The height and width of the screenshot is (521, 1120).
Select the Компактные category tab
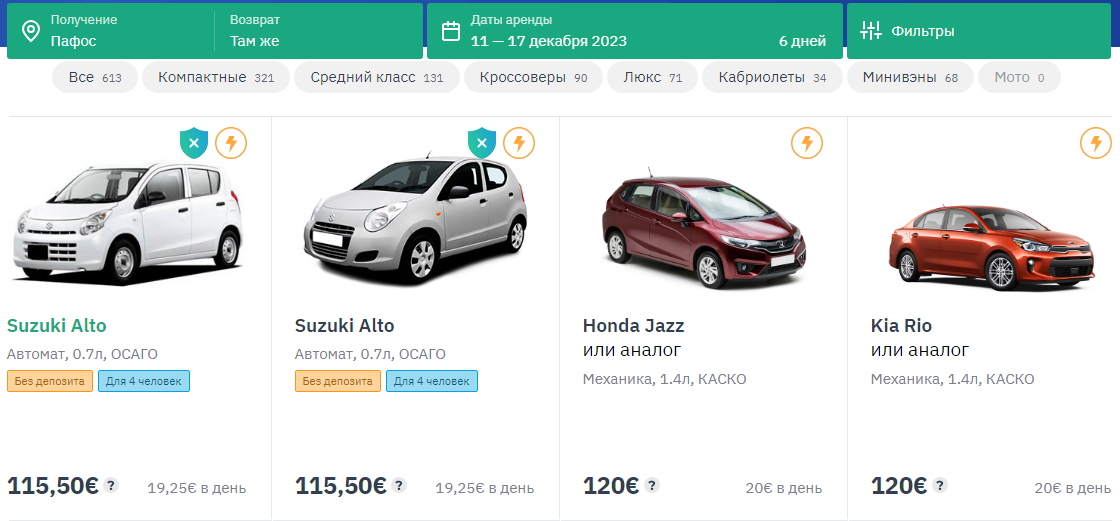pyautogui.click(x=216, y=77)
